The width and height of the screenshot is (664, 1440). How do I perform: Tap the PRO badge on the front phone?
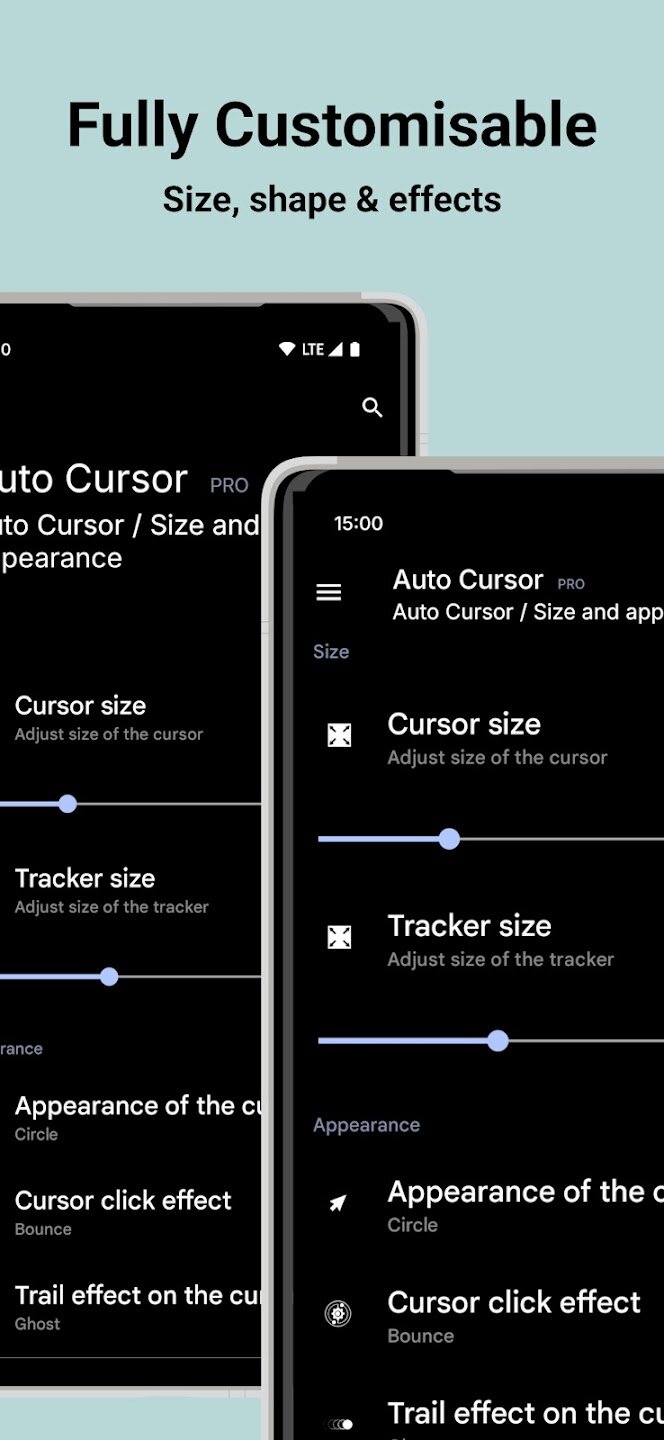tap(571, 584)
